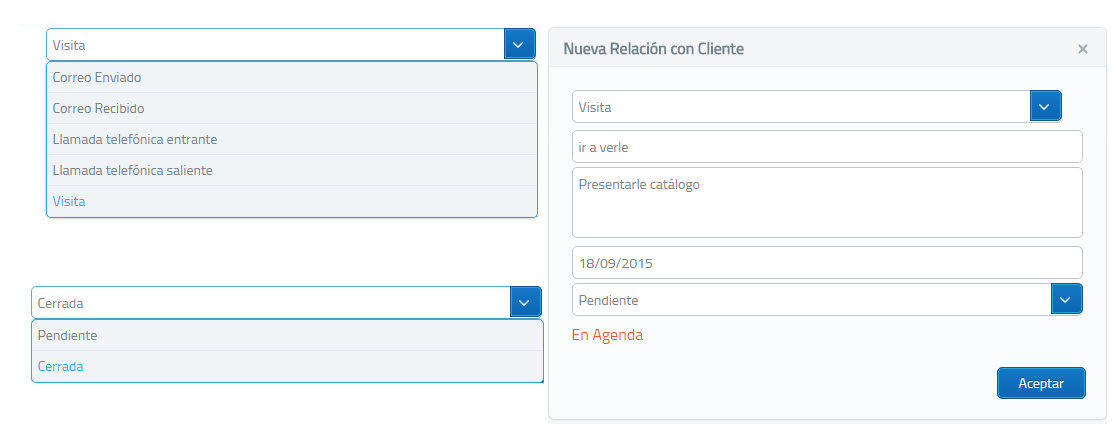Click the Visita combo box text at top left
The height and width of the screenshot is (424, 1116).
[x=275, y=45]
